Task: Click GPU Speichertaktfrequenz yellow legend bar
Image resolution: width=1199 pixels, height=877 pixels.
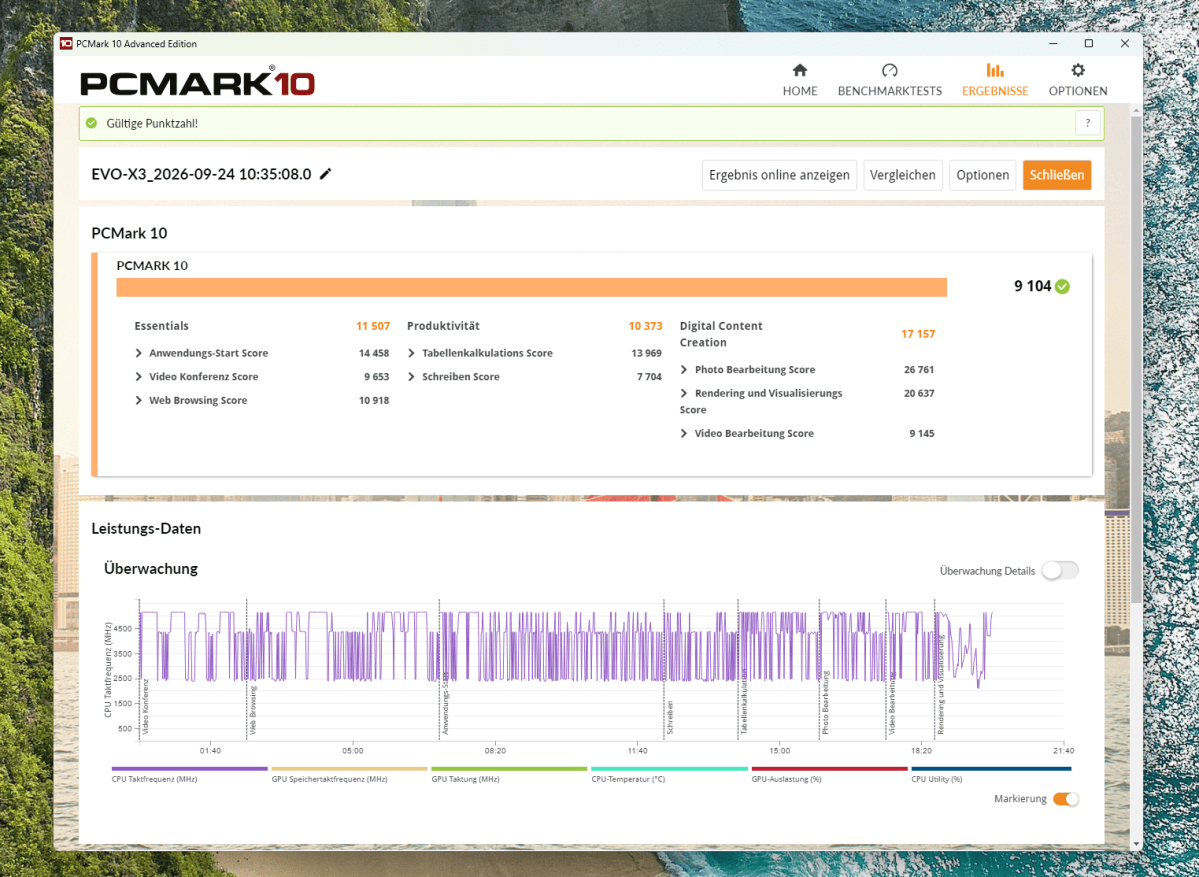Action: 349,768
